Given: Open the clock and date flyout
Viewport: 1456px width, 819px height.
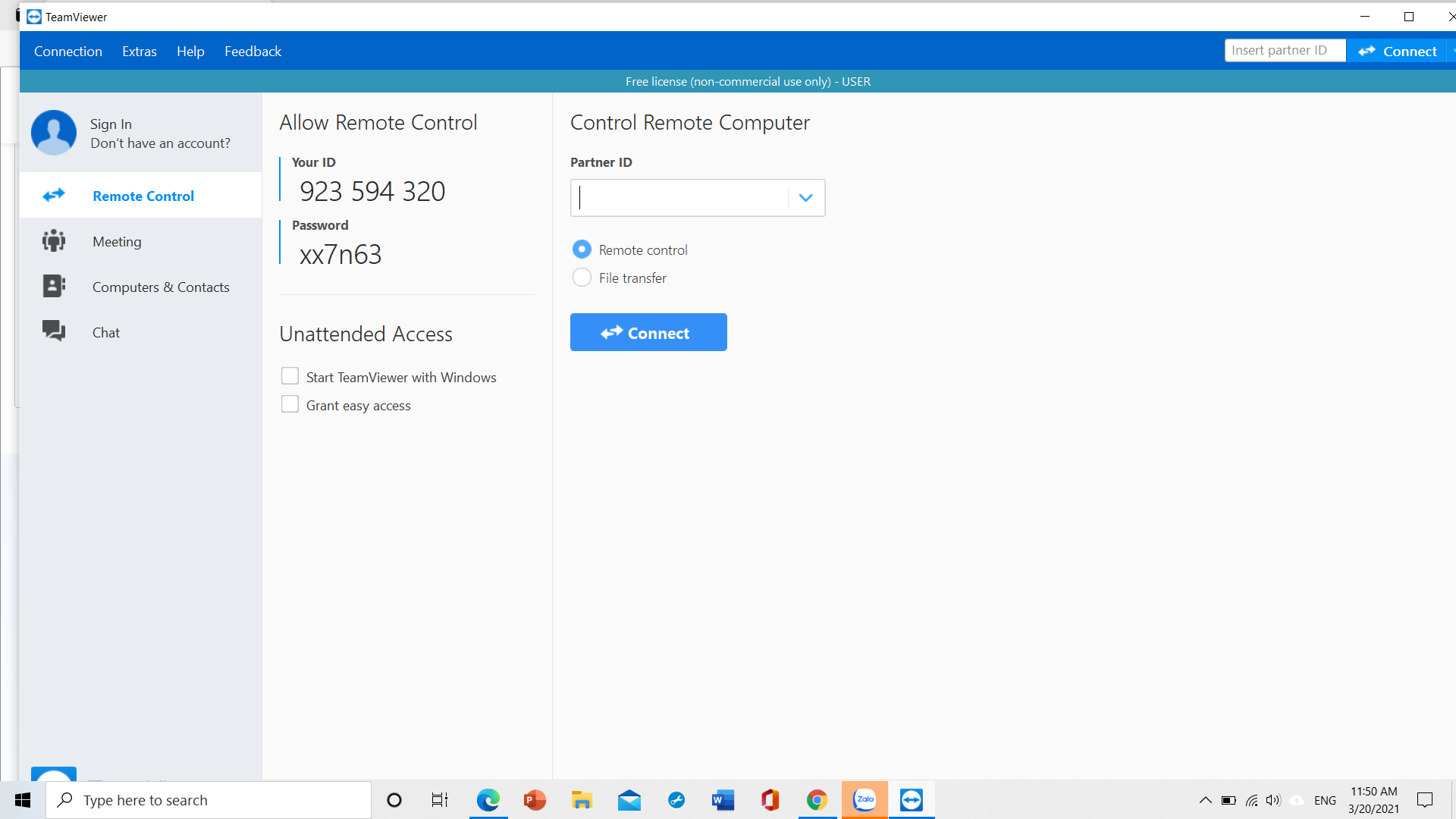Looking at the screenshot, I should 1373,800.
